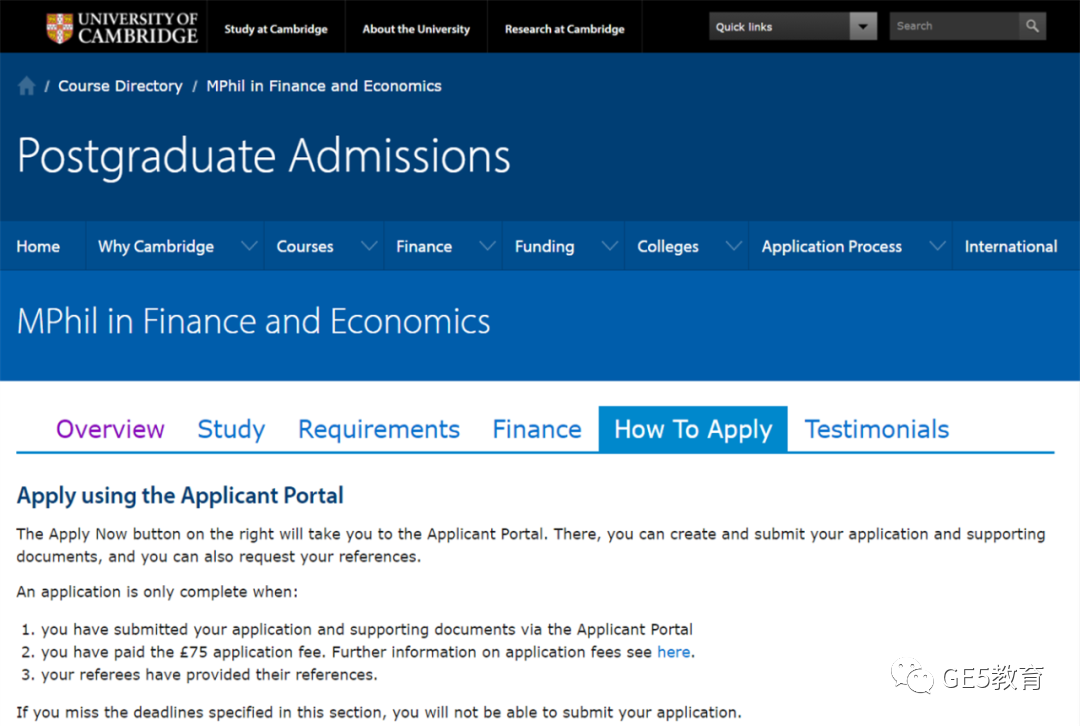This screenshot has height=726, width=1080.
Task: Click the Postgraduate Admissions heading
Action: click(x=264, y=156)
